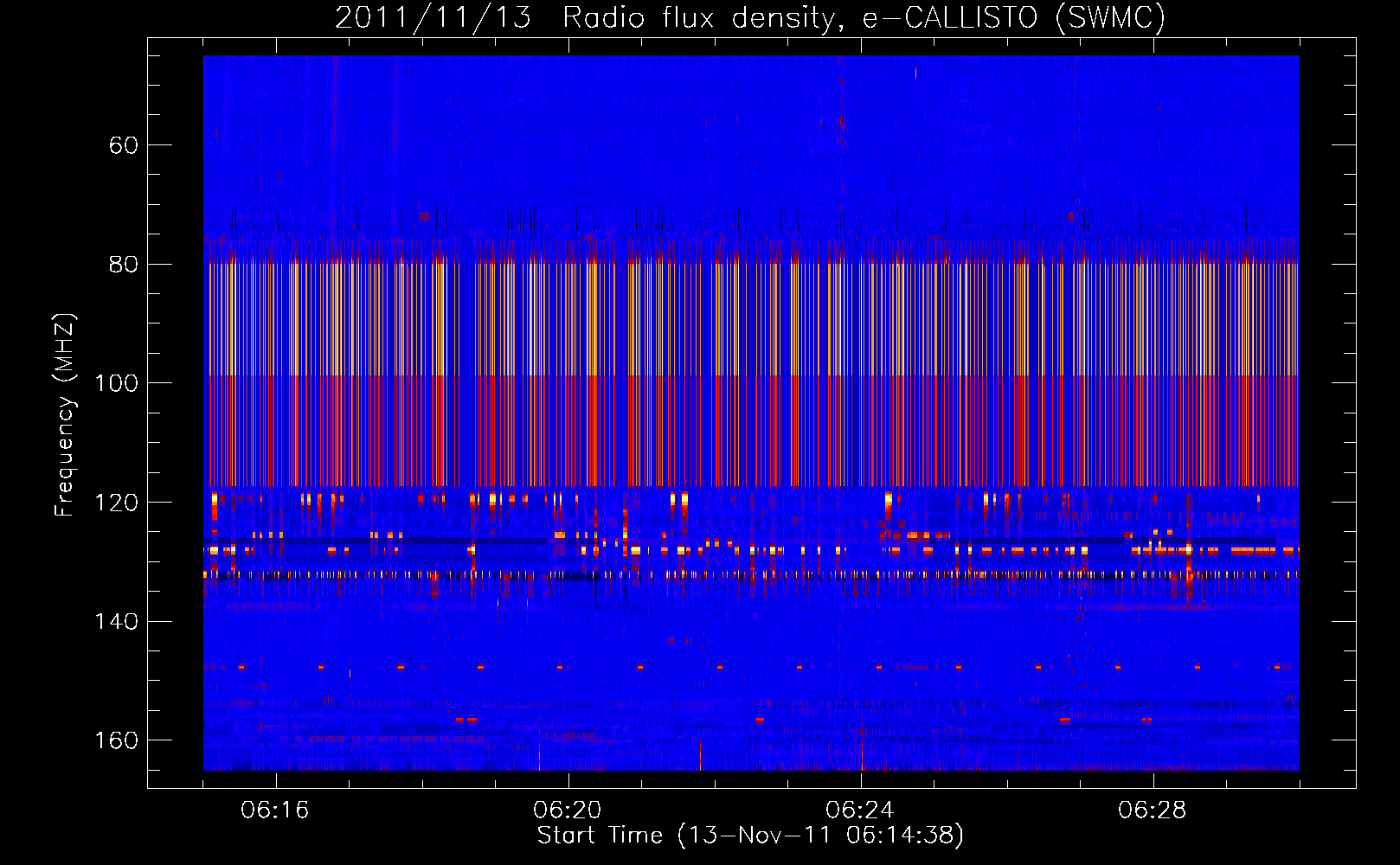Click the "Start Time (13-Nov-11 06:14:38)" label

coord(750,835)
